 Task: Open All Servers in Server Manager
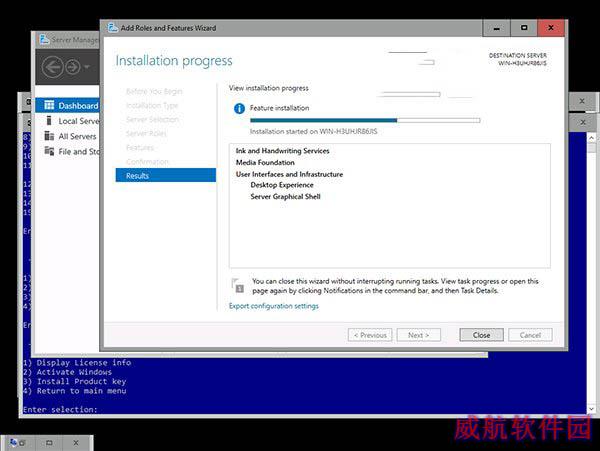68,136
